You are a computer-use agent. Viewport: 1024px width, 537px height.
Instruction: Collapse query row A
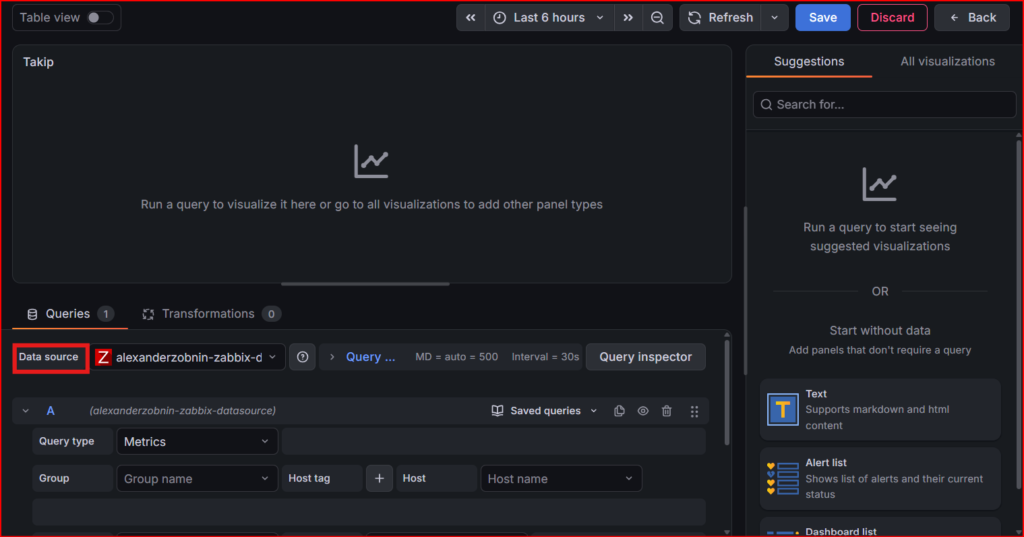[25, 411]
